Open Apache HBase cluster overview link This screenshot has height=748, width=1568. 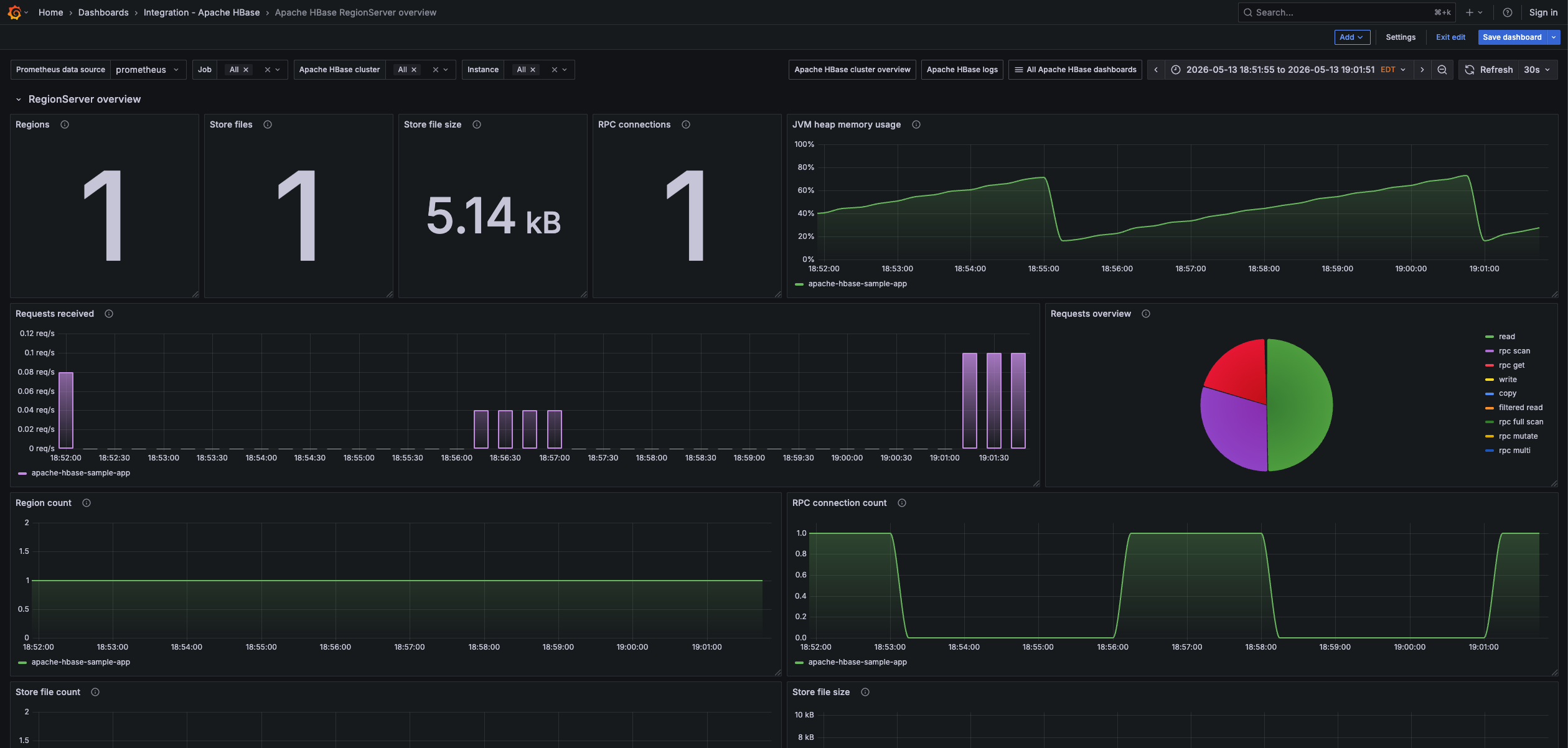(852, 70)
